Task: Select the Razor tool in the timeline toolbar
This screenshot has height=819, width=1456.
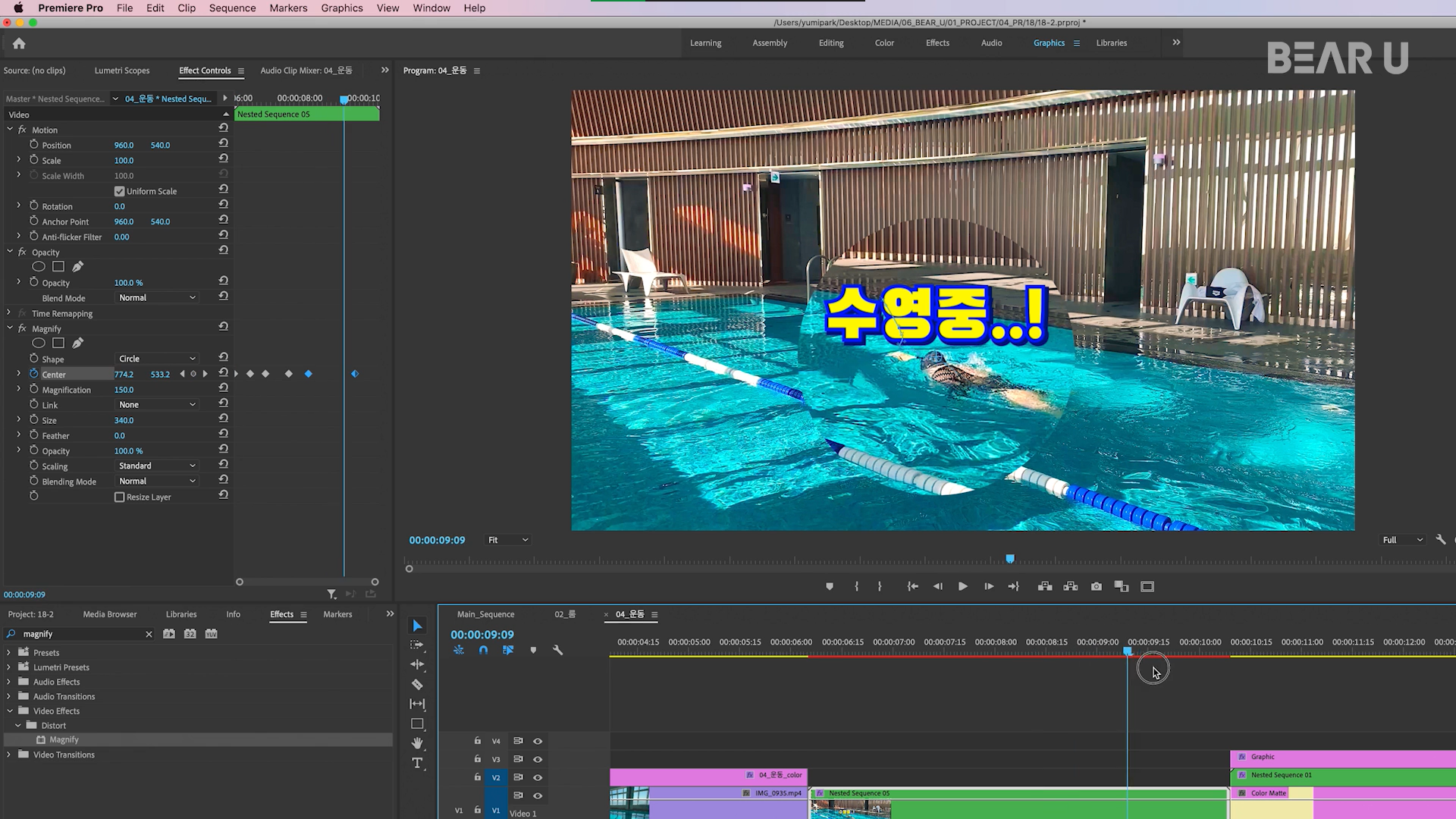Action: coord(417,684)
